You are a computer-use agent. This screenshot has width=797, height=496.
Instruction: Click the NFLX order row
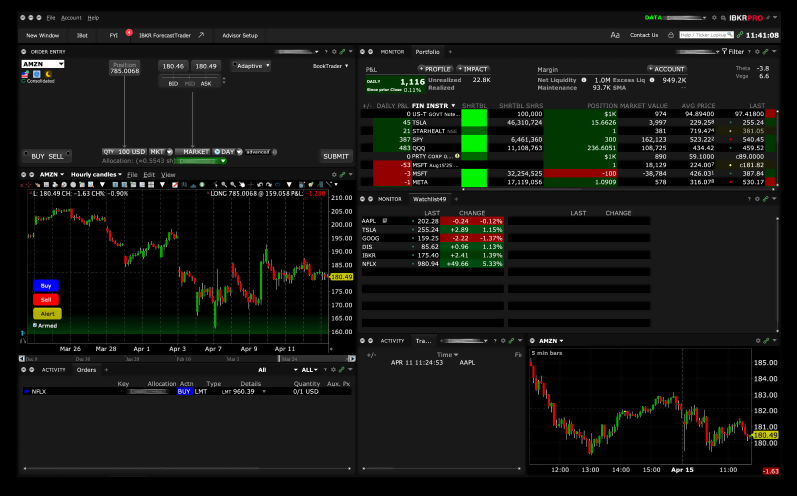(187, 392)
